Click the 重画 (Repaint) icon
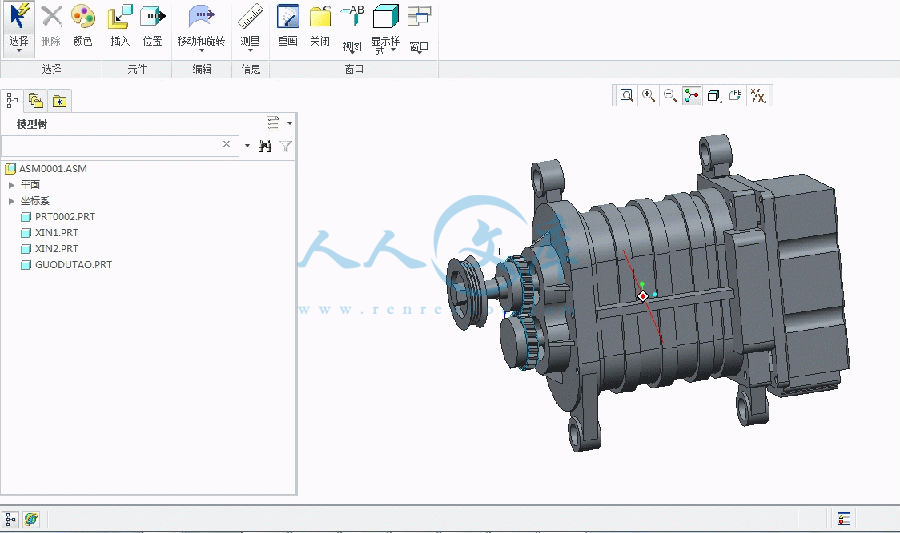 click(288, 17)
